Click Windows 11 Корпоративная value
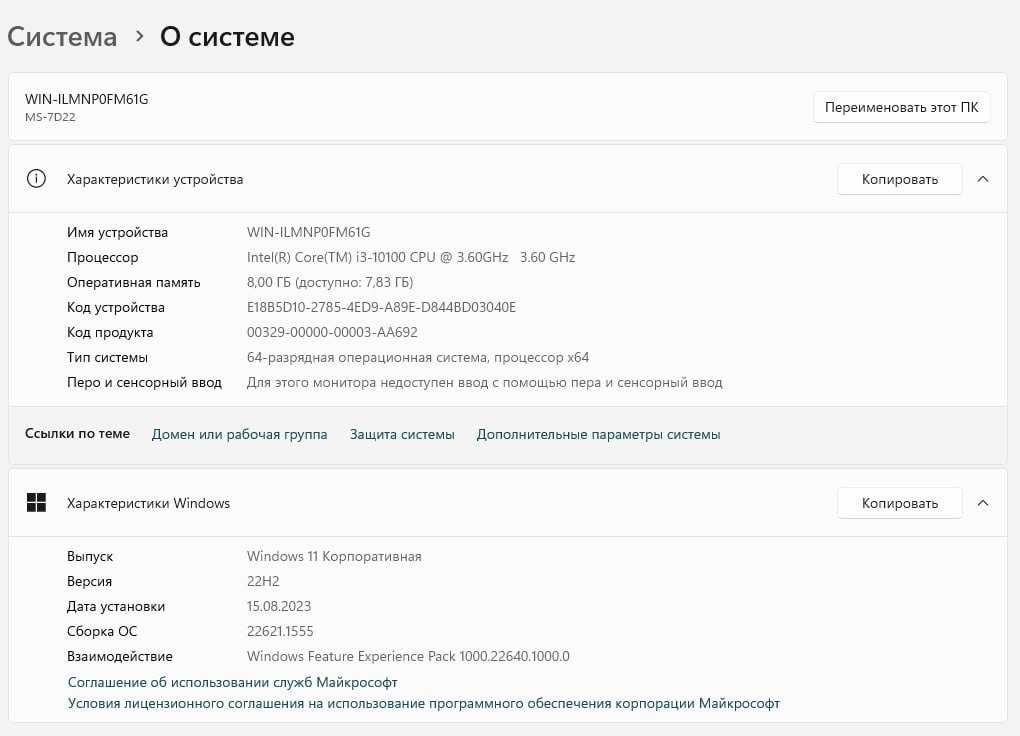 point(334,556)
